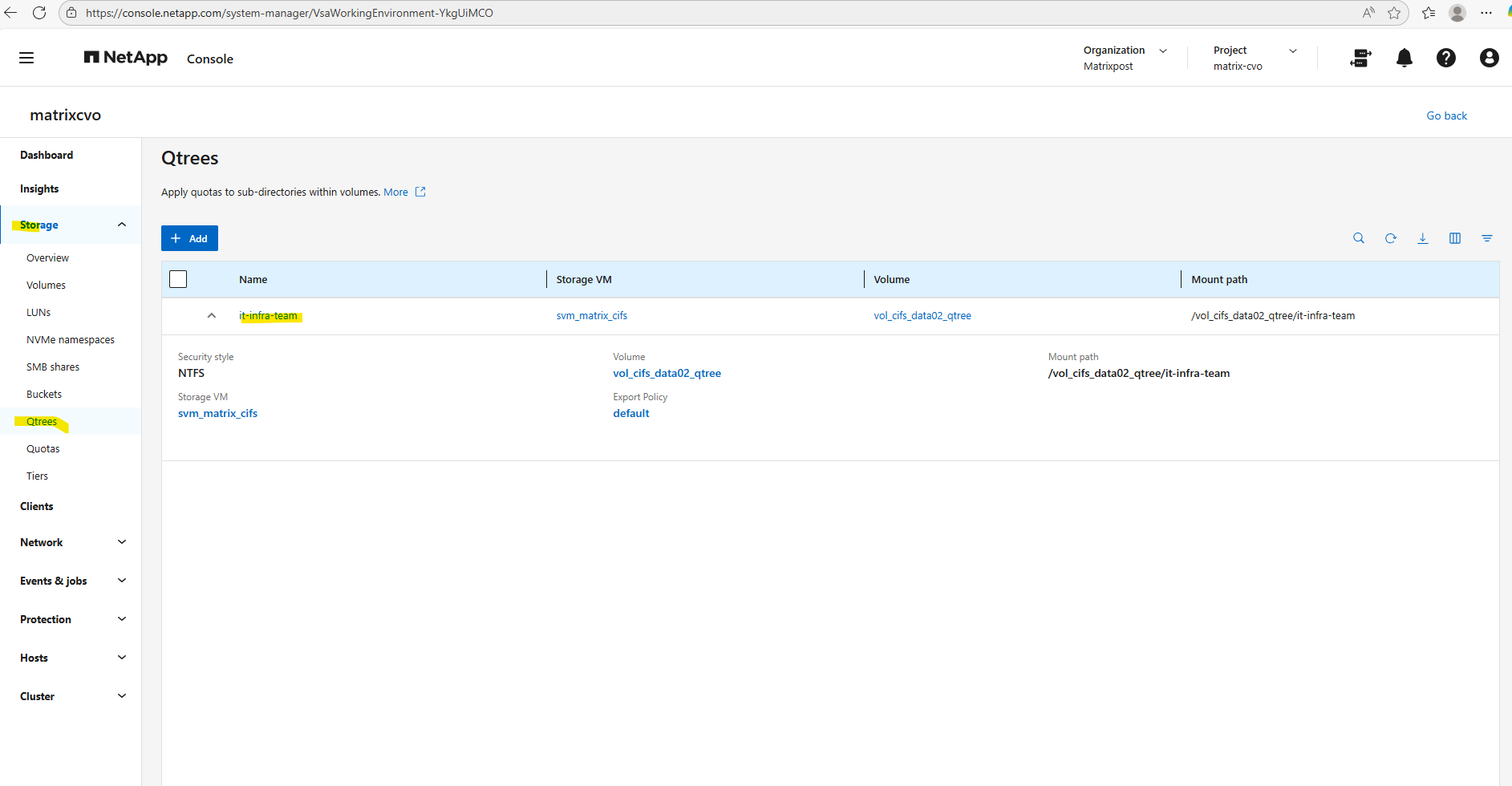This screenshot has height=786, width=1512.
Task: Open the show/hide columns icon
Action: point(1455,238)
